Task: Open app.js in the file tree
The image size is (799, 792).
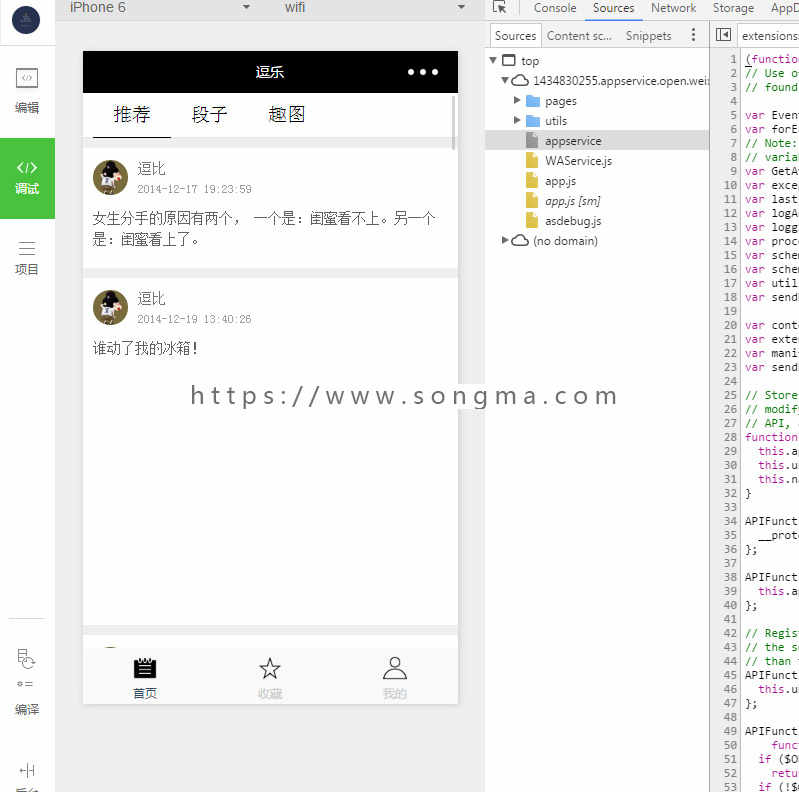Action: (x=560, y=181)
